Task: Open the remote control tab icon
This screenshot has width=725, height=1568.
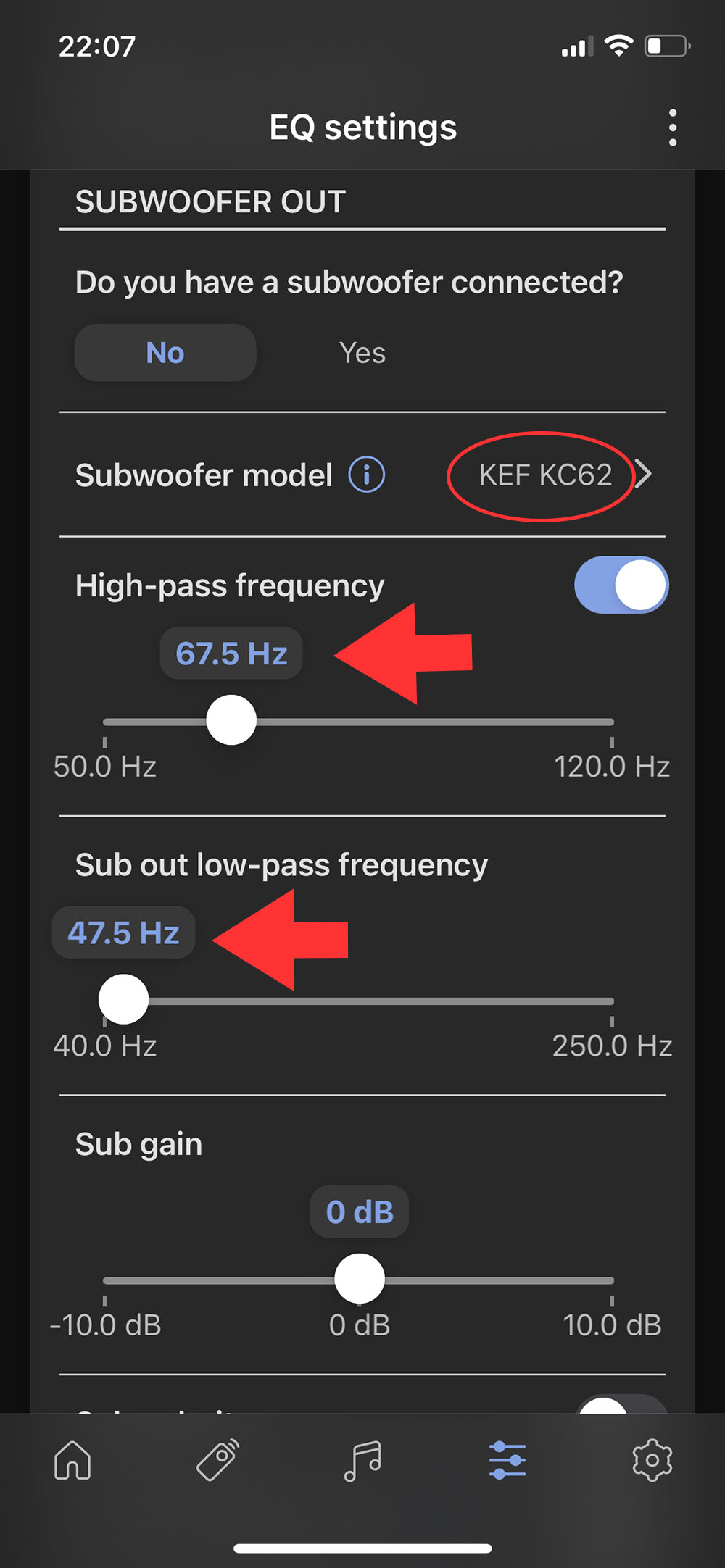Action: (217, 1459)
